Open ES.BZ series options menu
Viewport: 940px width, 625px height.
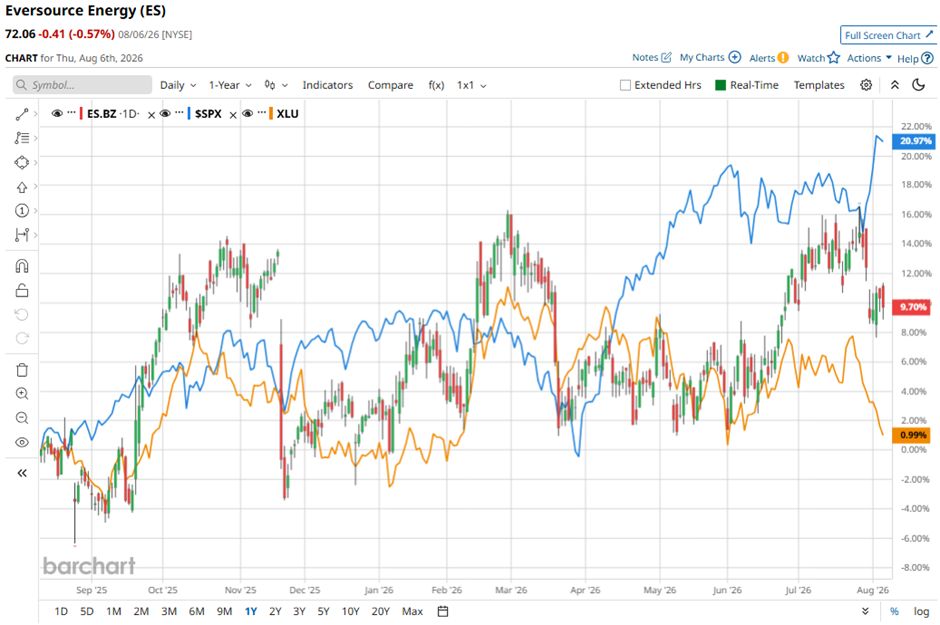pyautogui.click(x=71, y=113)
